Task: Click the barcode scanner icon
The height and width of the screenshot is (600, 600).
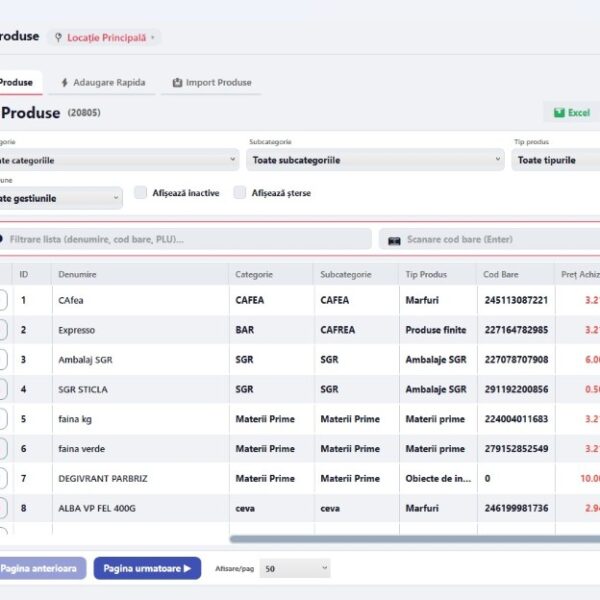Action: point(394,240)
